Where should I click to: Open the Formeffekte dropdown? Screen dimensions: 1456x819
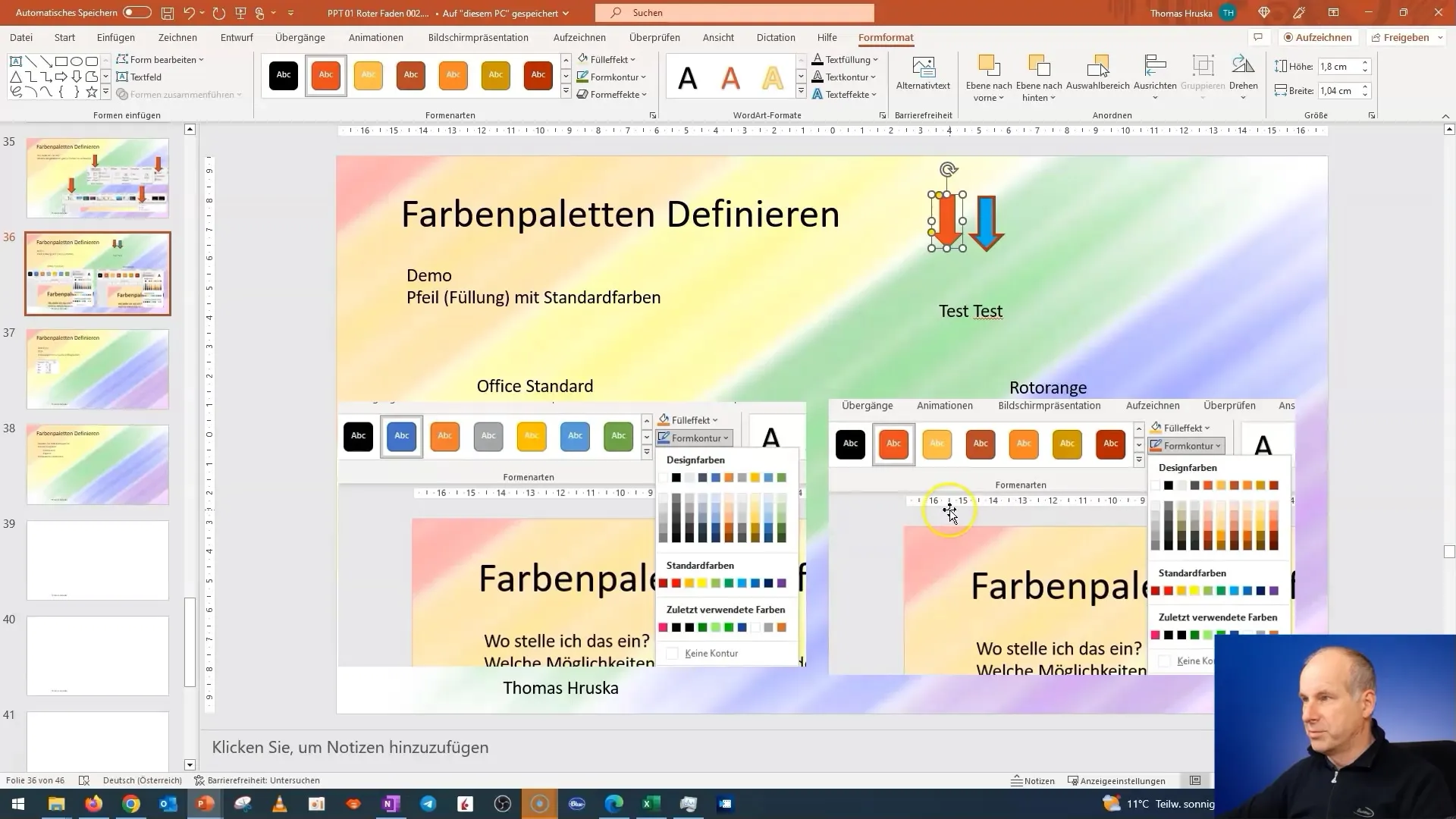click(612, 94)
